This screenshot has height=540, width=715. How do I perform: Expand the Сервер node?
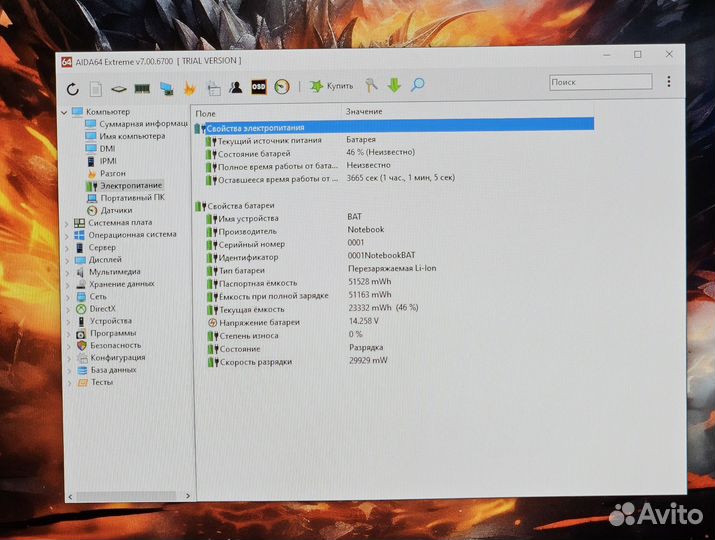pos(67,248)
